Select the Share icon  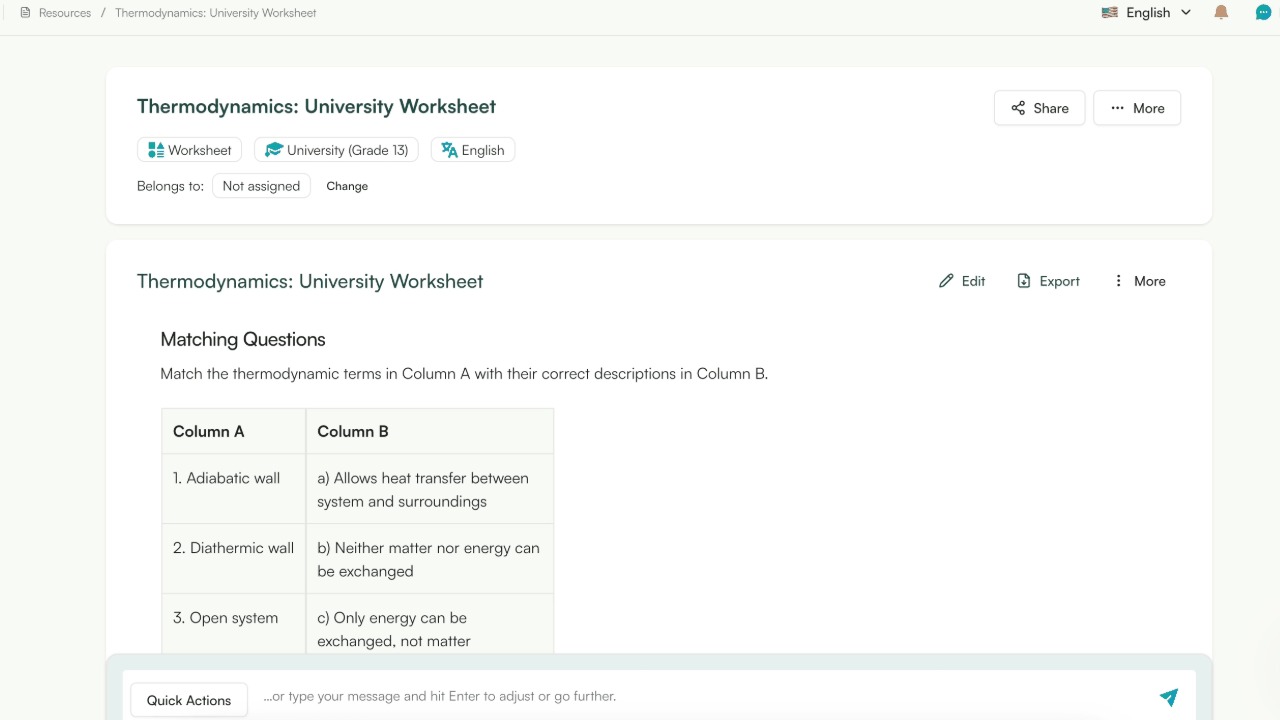coord(1018,107)
